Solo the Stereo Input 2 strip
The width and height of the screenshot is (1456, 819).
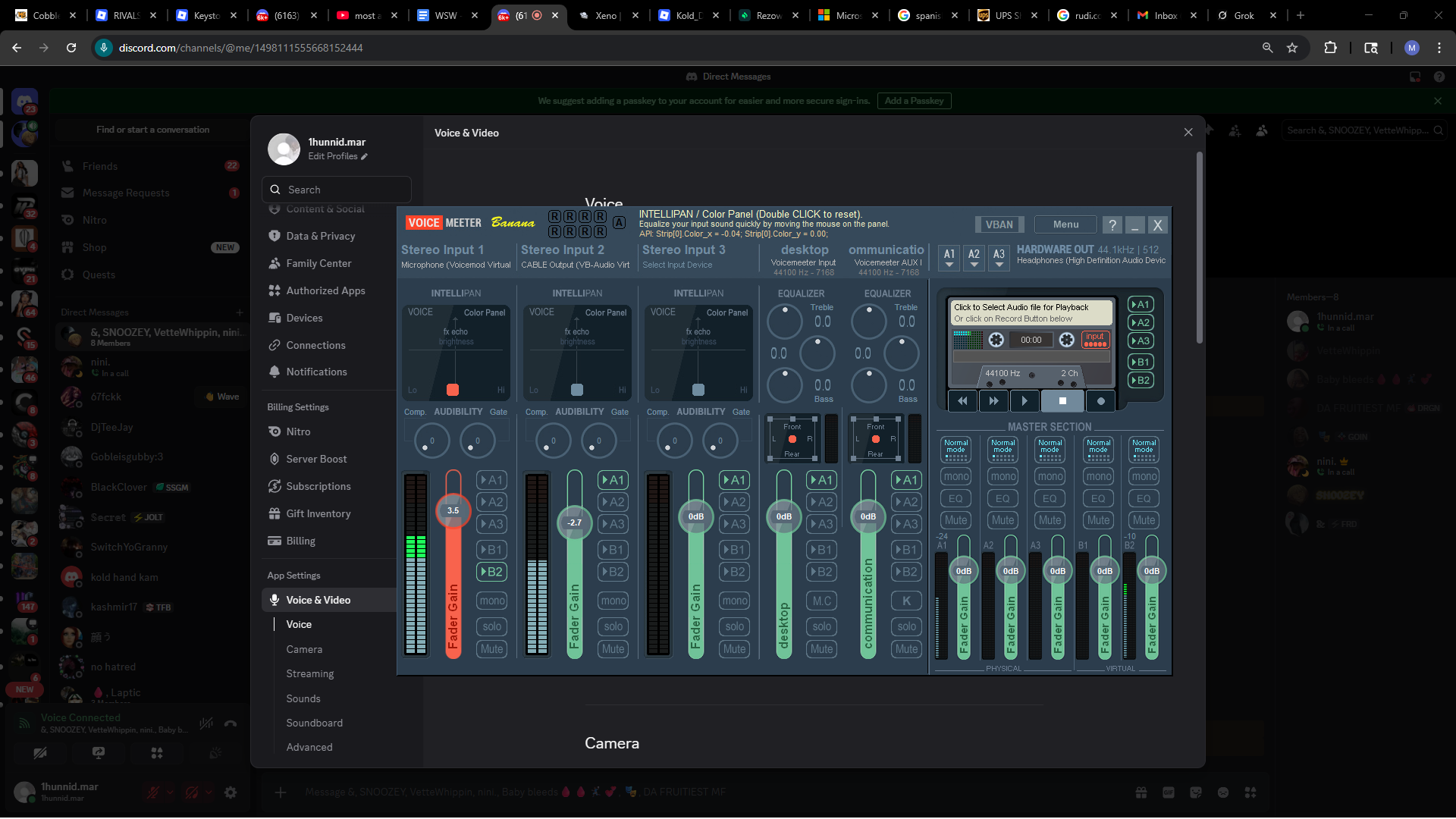tap(613, 626)
